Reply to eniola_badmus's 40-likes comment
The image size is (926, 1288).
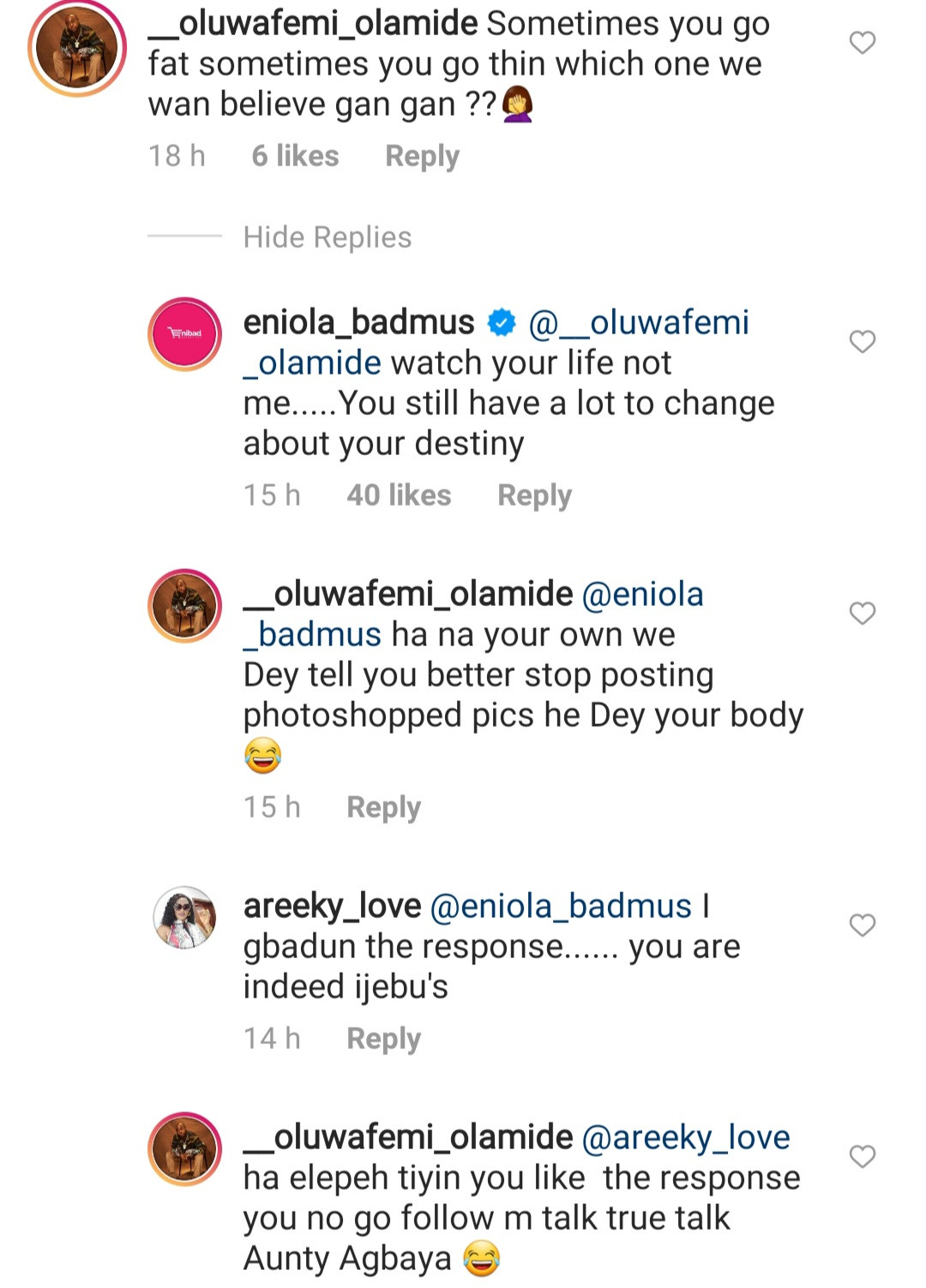[534, 495]
